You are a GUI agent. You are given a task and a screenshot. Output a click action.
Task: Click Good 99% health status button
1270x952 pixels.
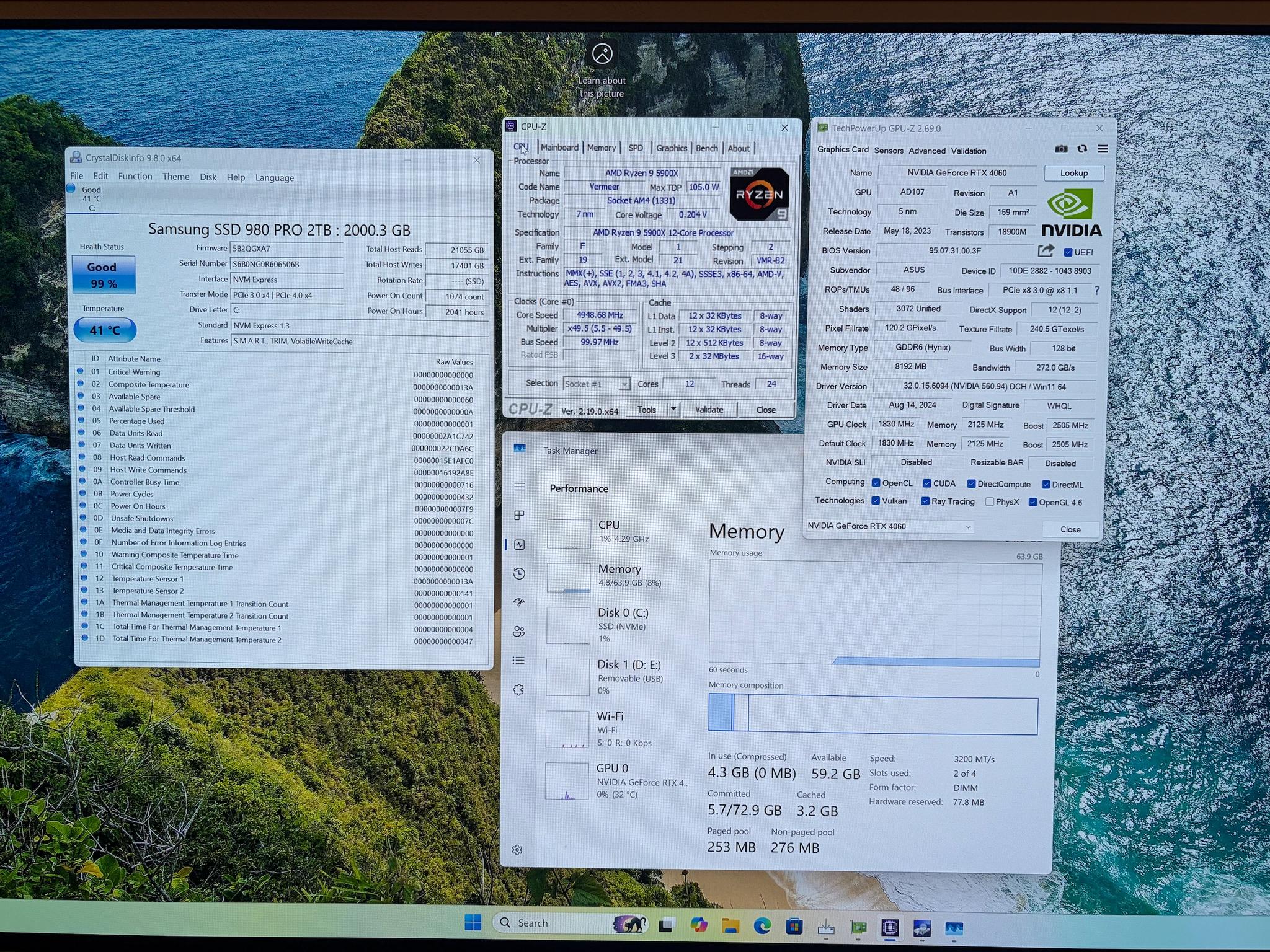(x=104, y=275)
